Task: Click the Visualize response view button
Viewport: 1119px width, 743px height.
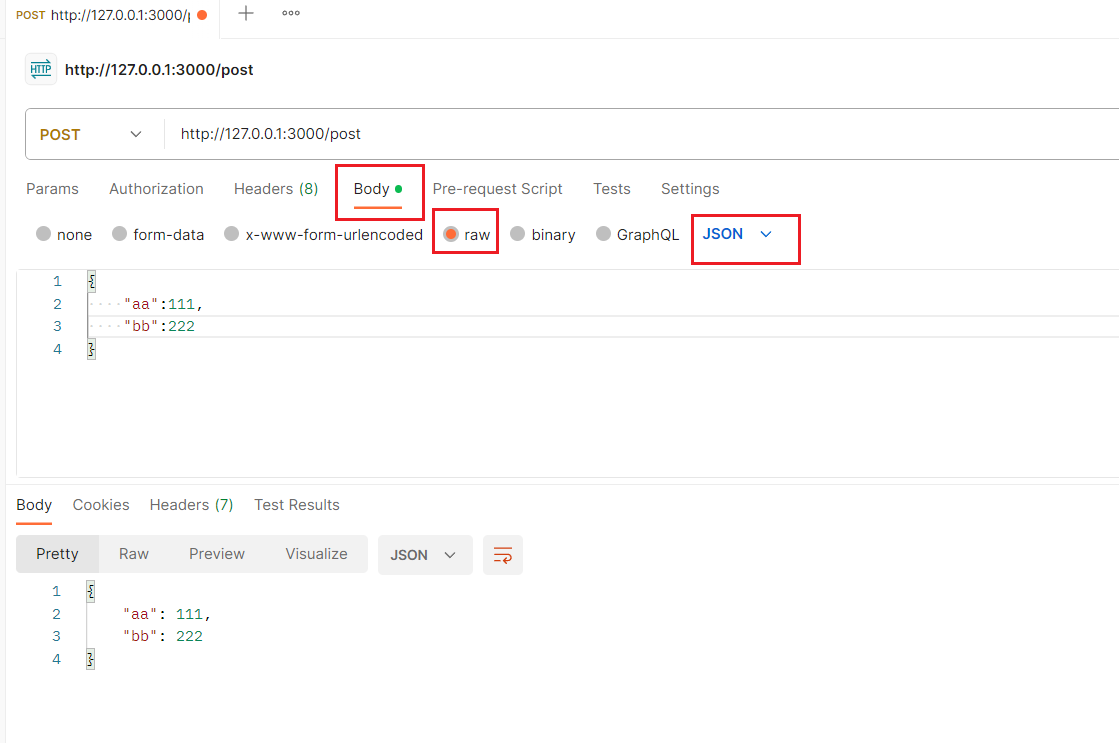Action: click(x=316, y=554)
